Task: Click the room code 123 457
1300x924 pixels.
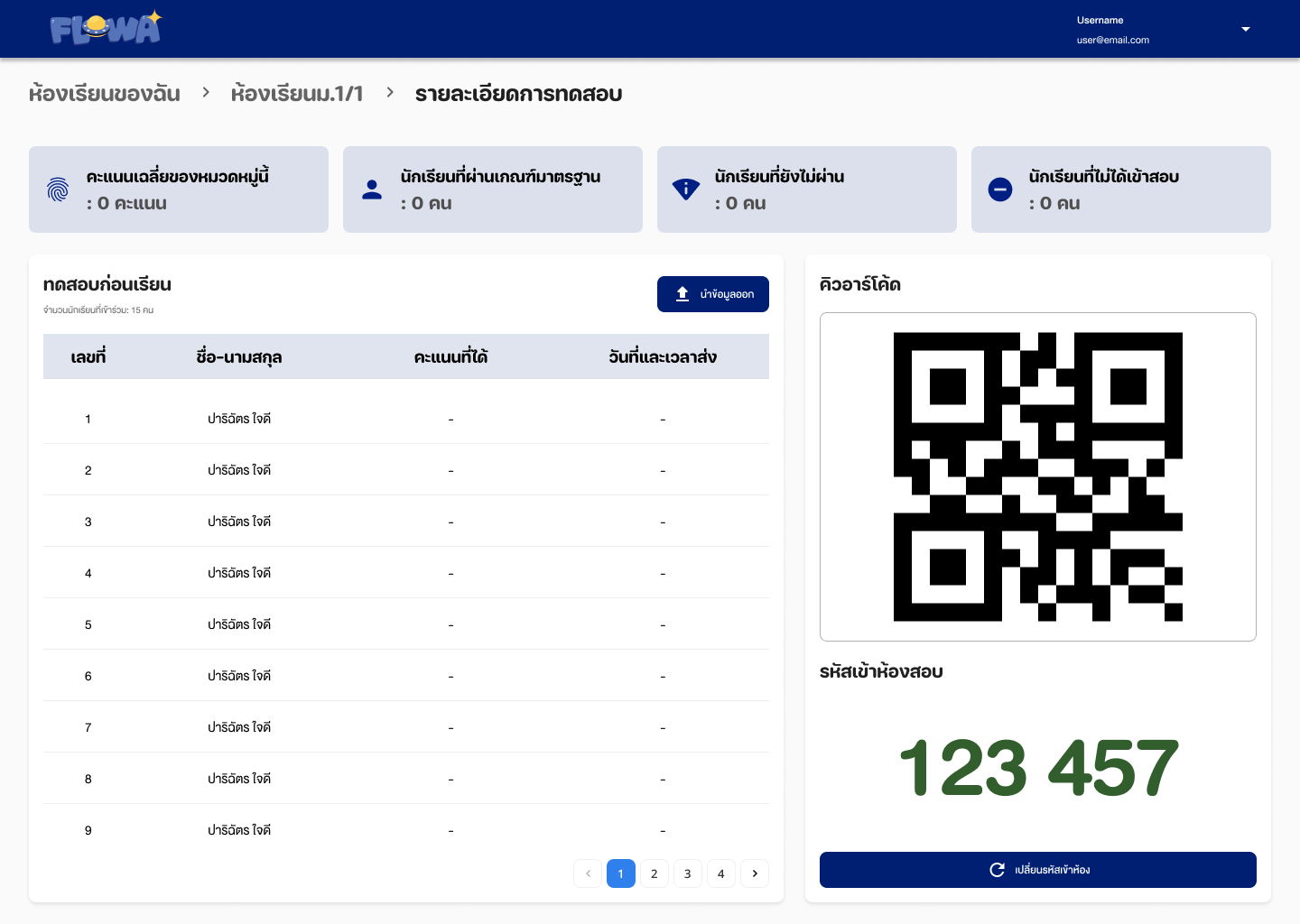Action: [x=1038, y=768]
